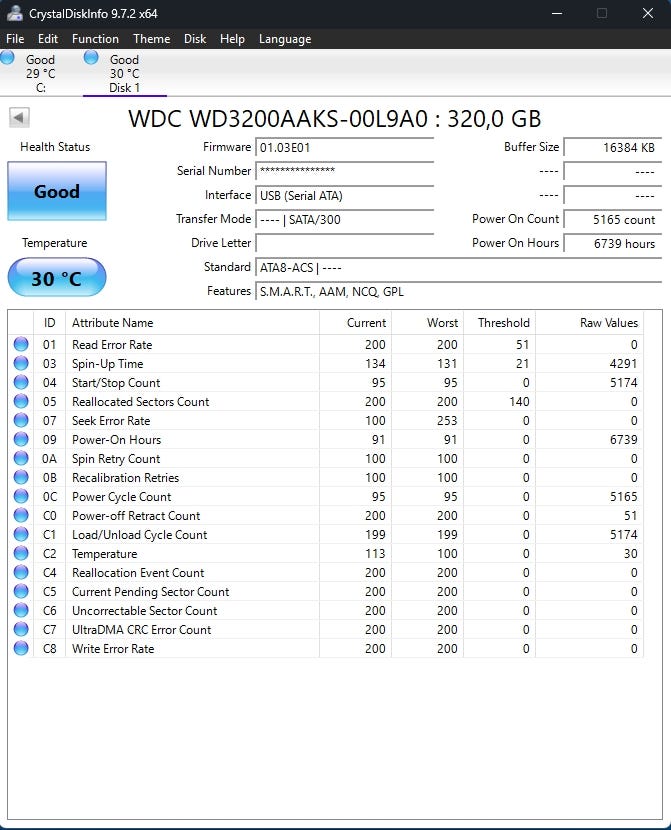
Task: Click the 30 °C temperature button
Action: click(57, 278)
